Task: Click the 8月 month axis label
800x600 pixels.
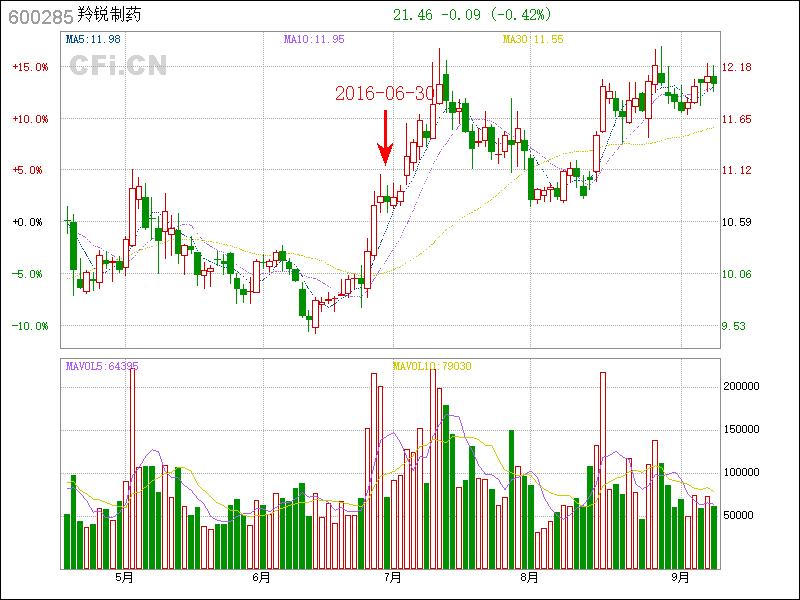Action: pos(530,578)
